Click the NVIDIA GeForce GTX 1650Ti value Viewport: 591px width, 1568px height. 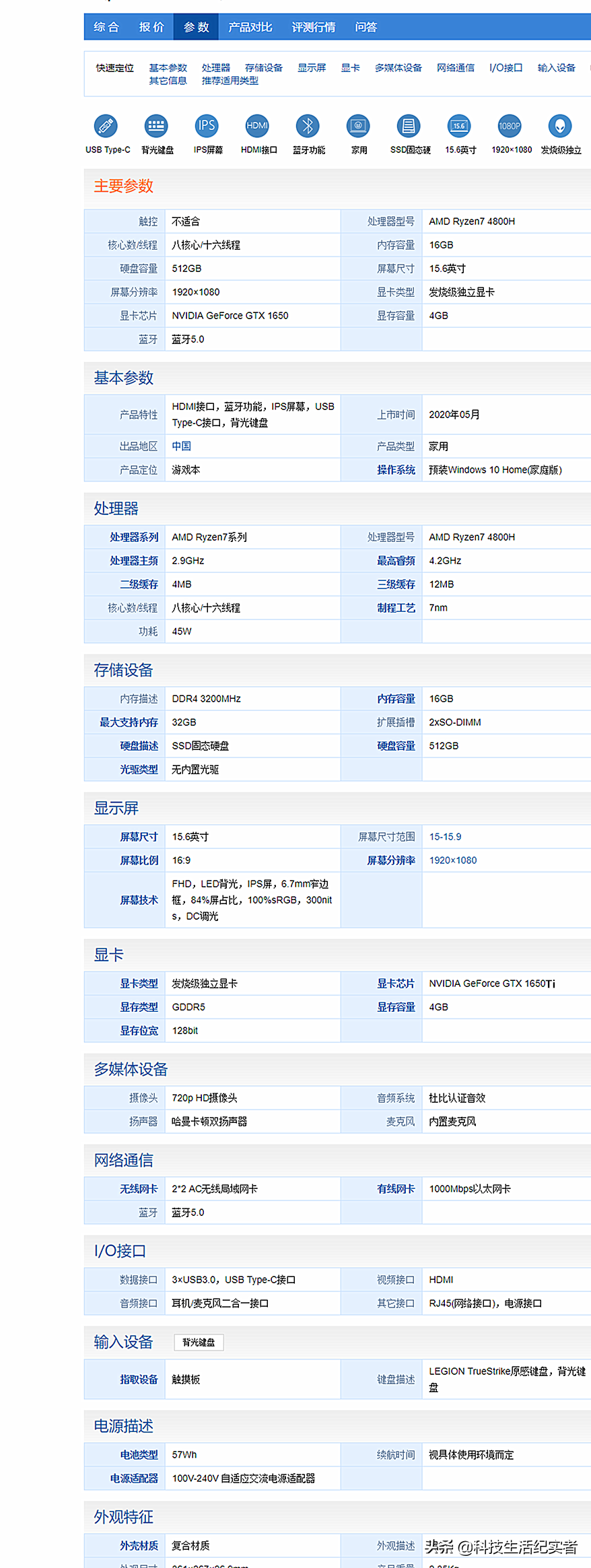point(492,984)
